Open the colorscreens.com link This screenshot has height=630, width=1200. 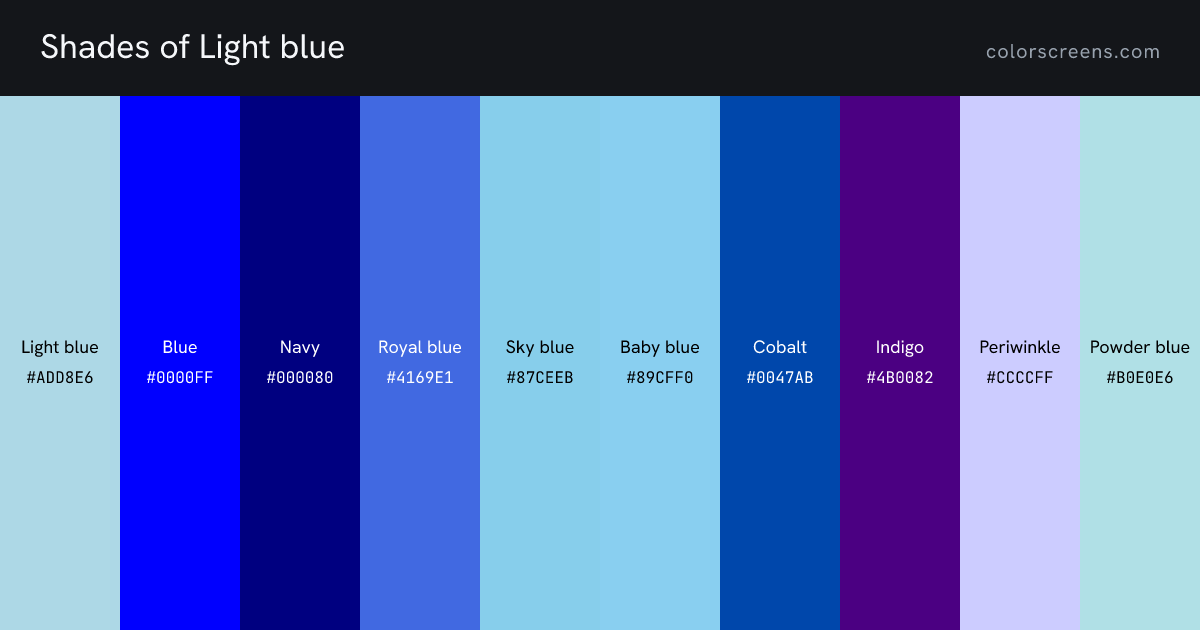click(1073, 52)
